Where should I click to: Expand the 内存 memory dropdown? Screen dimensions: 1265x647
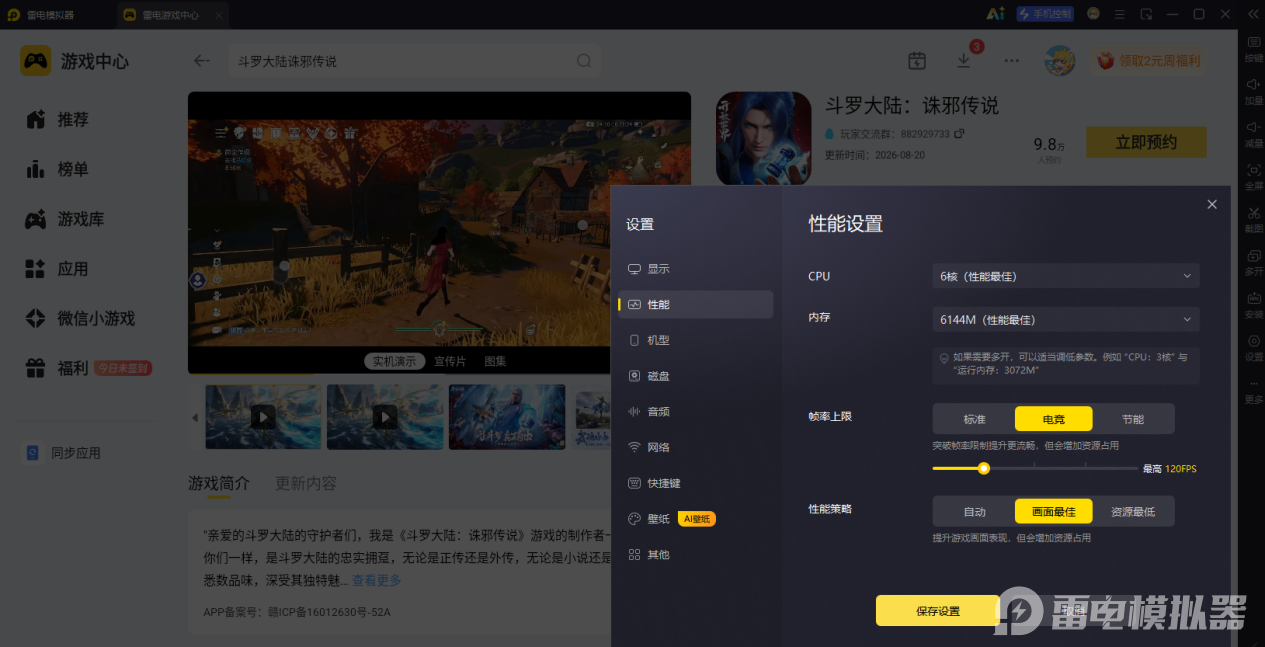[x=1066, y=320]
